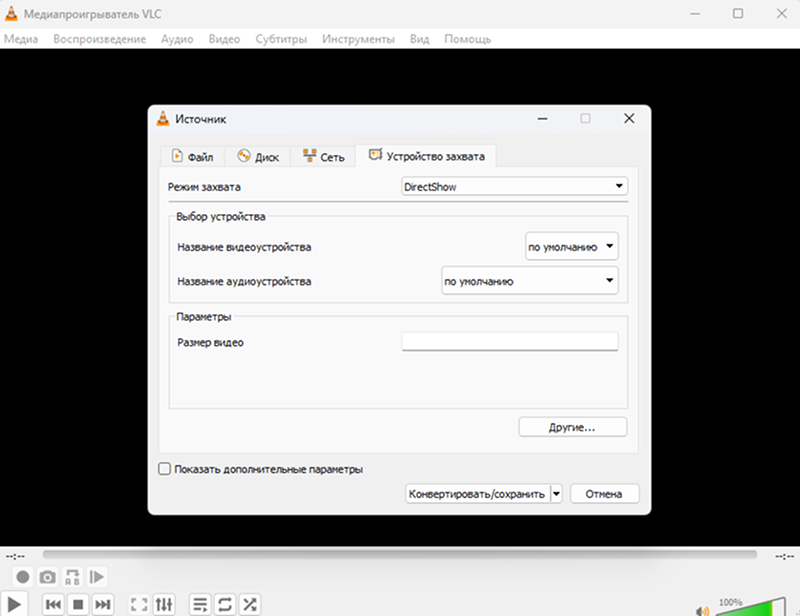Open the Аудио menu
The height and width of the screenshot is (616, 800).
[177, 39]
